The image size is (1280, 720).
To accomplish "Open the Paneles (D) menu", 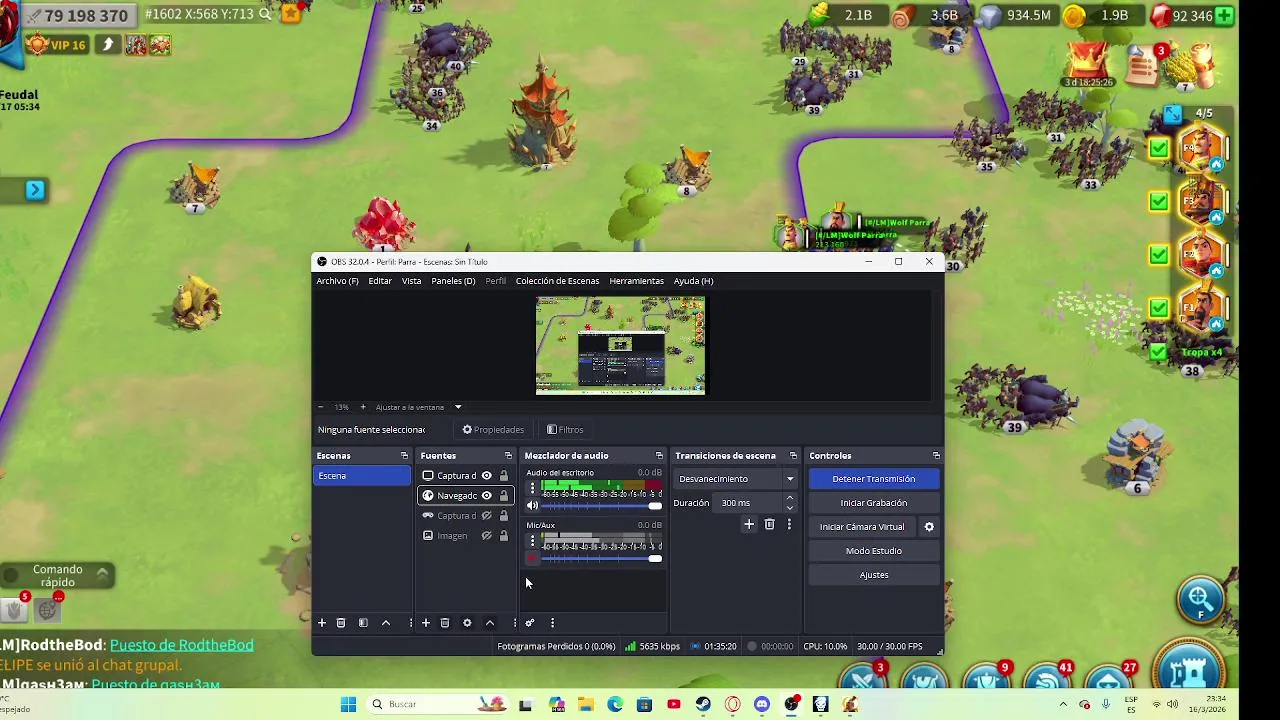I will click(x=453, y=281).
